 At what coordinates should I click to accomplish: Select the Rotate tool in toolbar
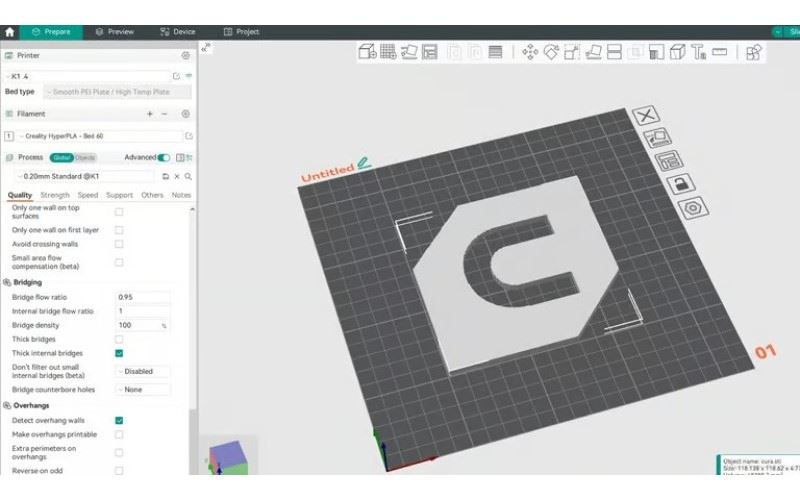[x=551, y=52]
